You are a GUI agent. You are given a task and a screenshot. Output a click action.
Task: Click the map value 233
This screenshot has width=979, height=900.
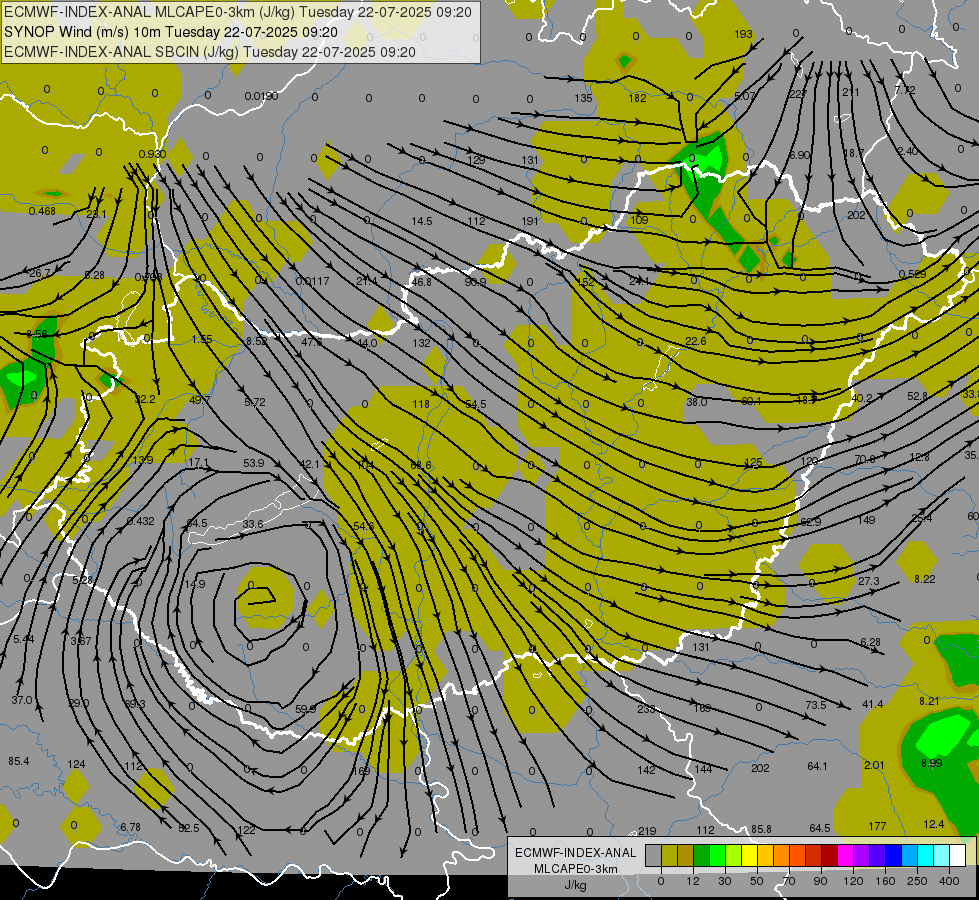[646, 709]
